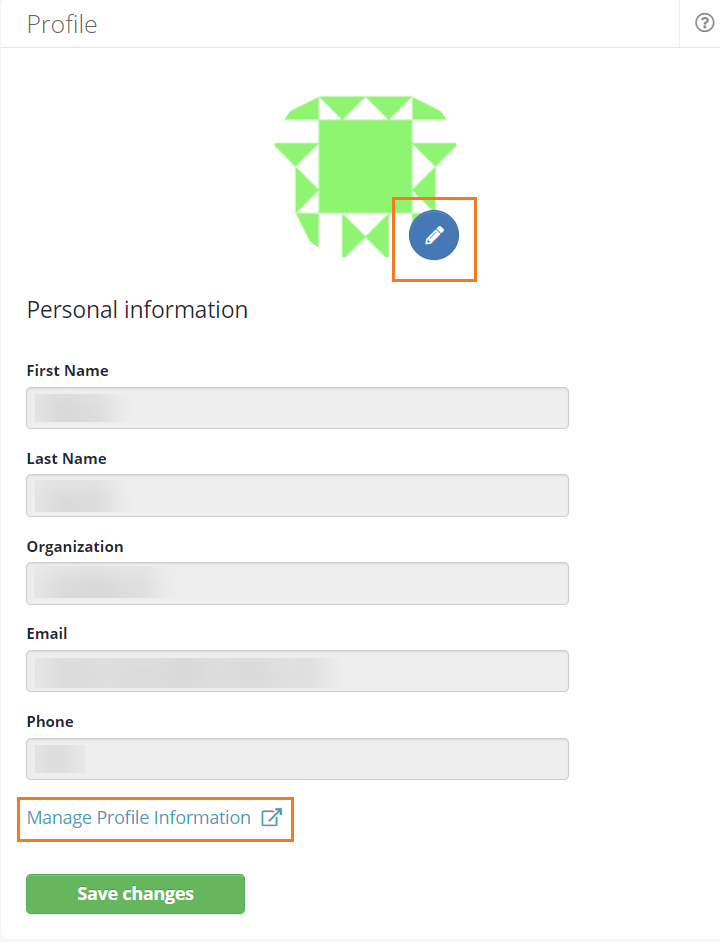This screenshot has height=942, width=720.
Task: Select the Last Name input box
Action: coord(297,495)
